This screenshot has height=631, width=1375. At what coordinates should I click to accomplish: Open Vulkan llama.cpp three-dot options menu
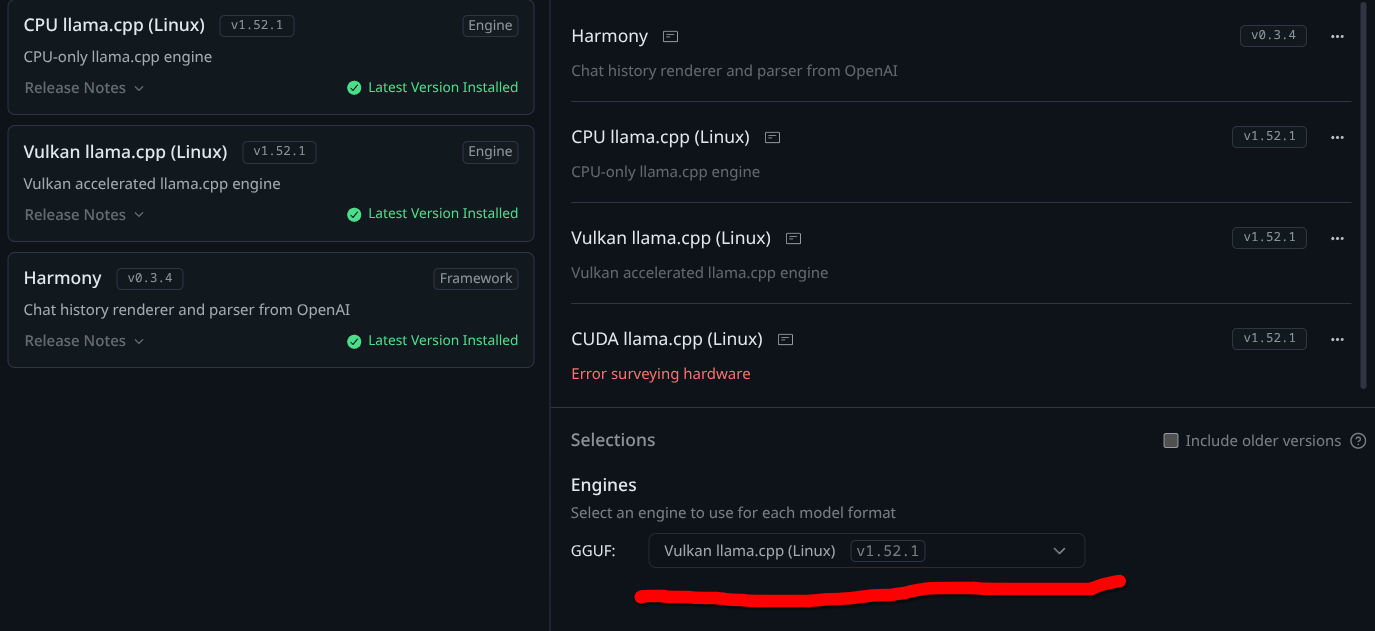click(1337, 238)
